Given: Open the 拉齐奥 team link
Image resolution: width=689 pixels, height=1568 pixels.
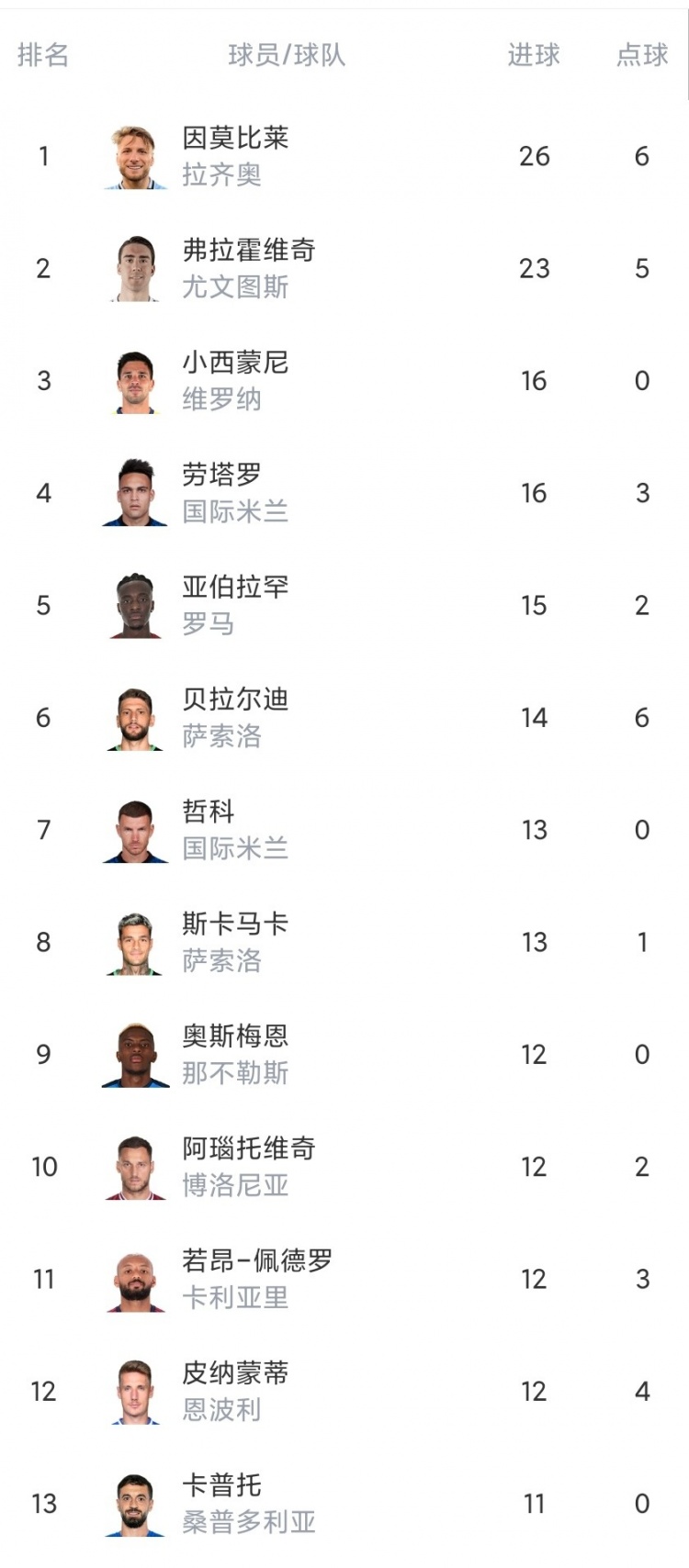Looking at the screenshot, I should [221, 174].
